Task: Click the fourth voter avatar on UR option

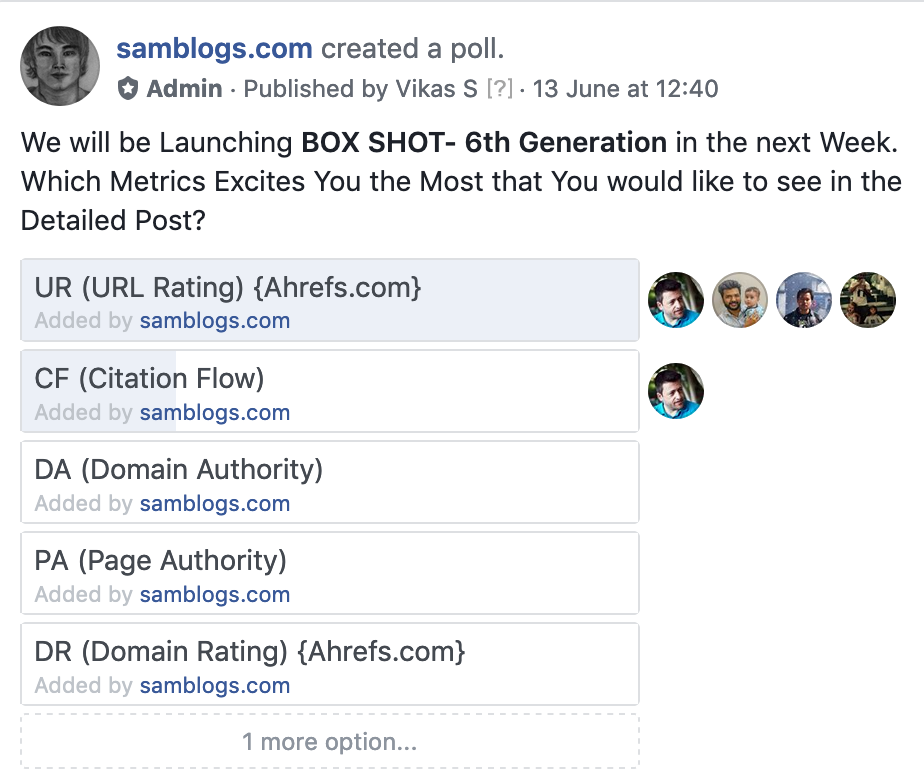Action: [x=868, y=300]
